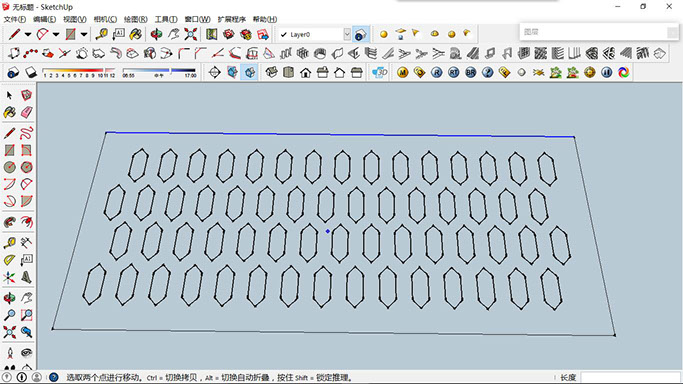
Task: Select the Orbit tool in left toolbar
Action: coord(10,298)
